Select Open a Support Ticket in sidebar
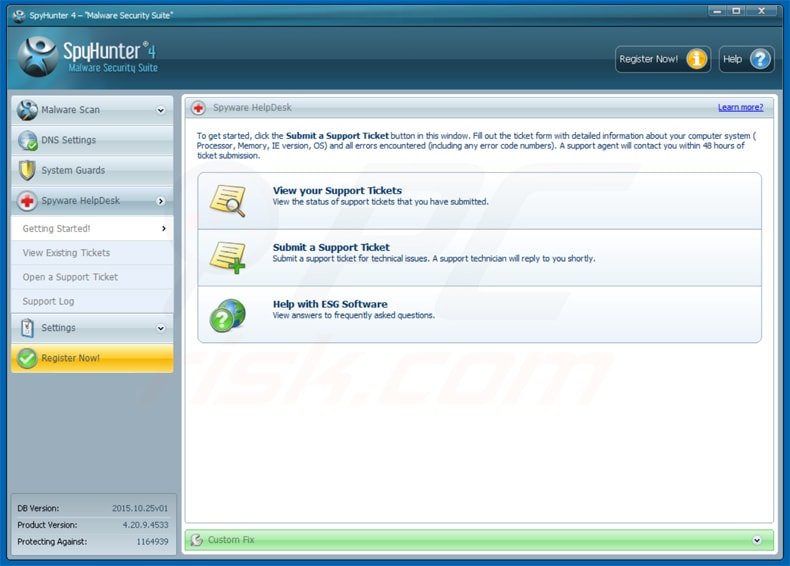790x566 pixels. coord(92,277)
